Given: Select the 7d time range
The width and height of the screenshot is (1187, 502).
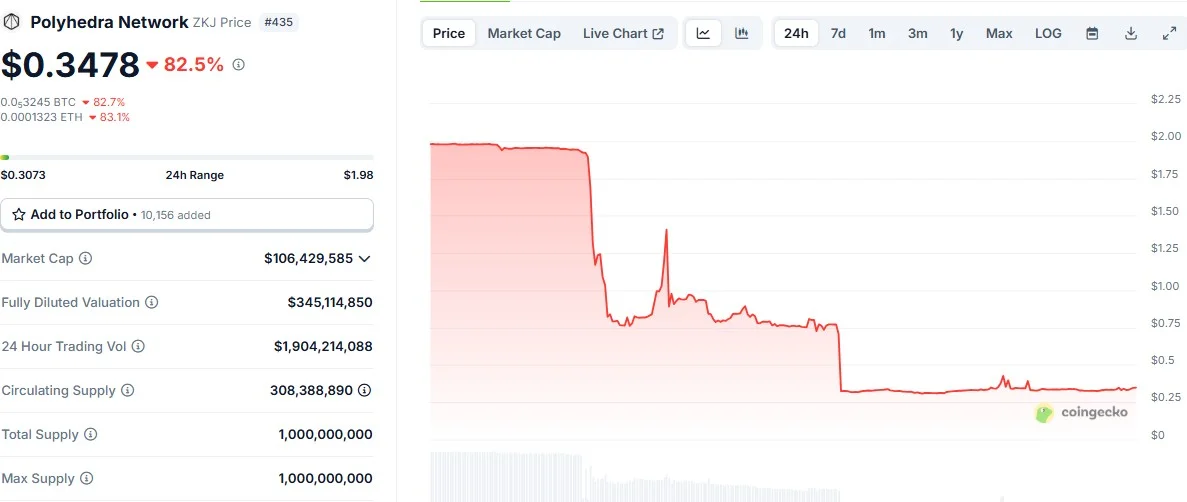Looking at the screenshot, I should [838, 33].
